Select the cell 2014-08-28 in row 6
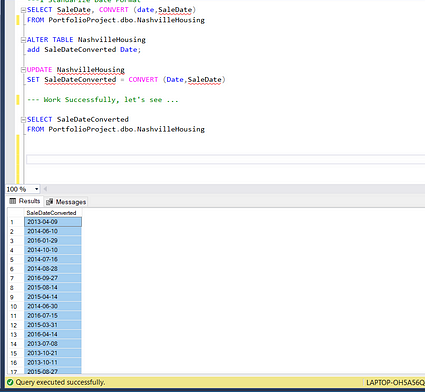Screen dimensions: 425x392 (53, 268)
